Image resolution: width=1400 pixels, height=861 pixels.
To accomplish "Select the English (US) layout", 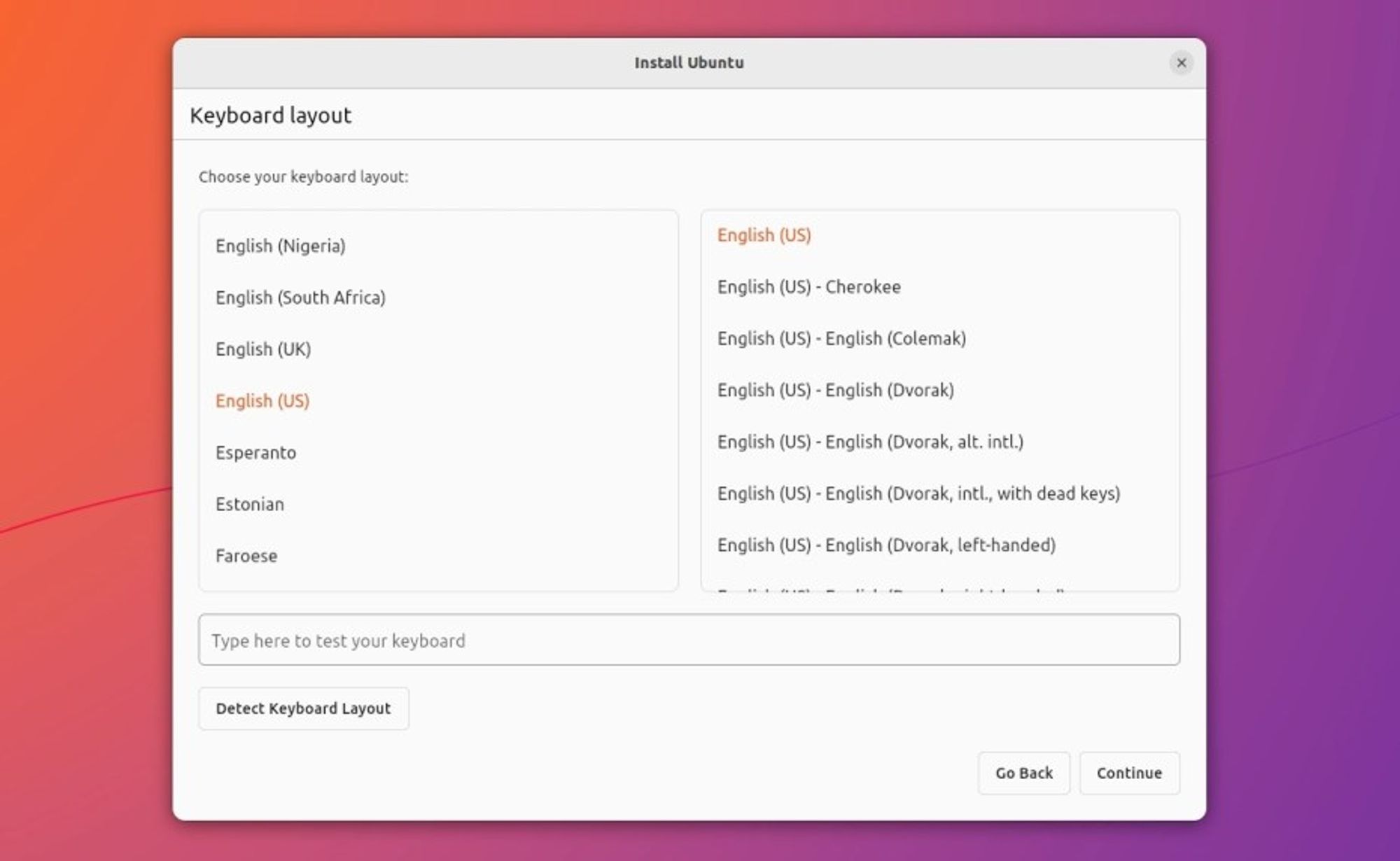I will [x=262, y=400].
